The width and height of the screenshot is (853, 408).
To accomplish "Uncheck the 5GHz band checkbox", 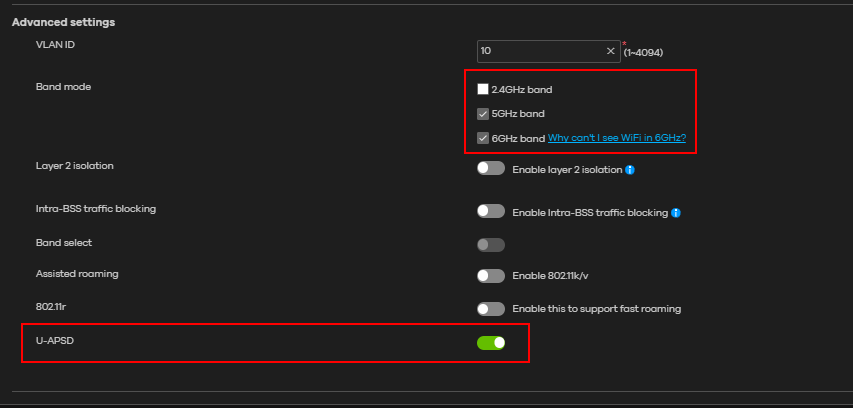I will point(483,114).
